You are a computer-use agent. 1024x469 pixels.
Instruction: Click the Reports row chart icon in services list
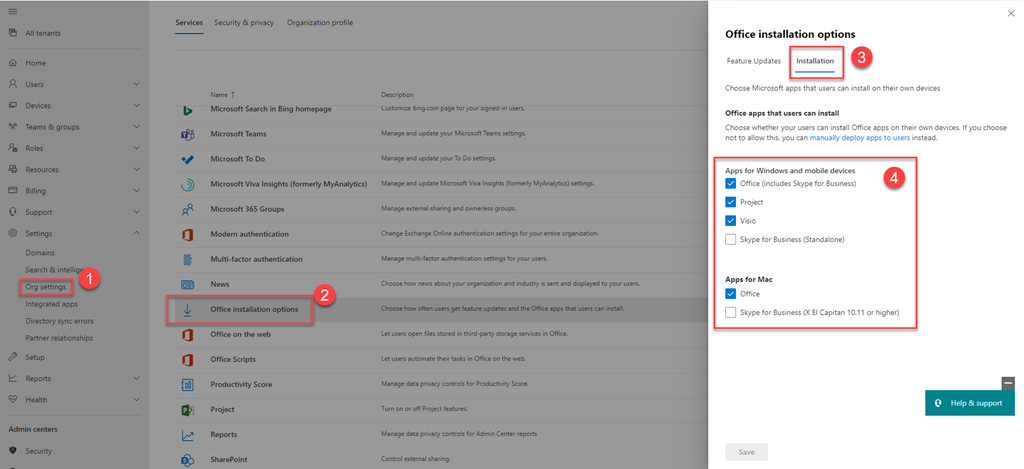pos(187,435)
